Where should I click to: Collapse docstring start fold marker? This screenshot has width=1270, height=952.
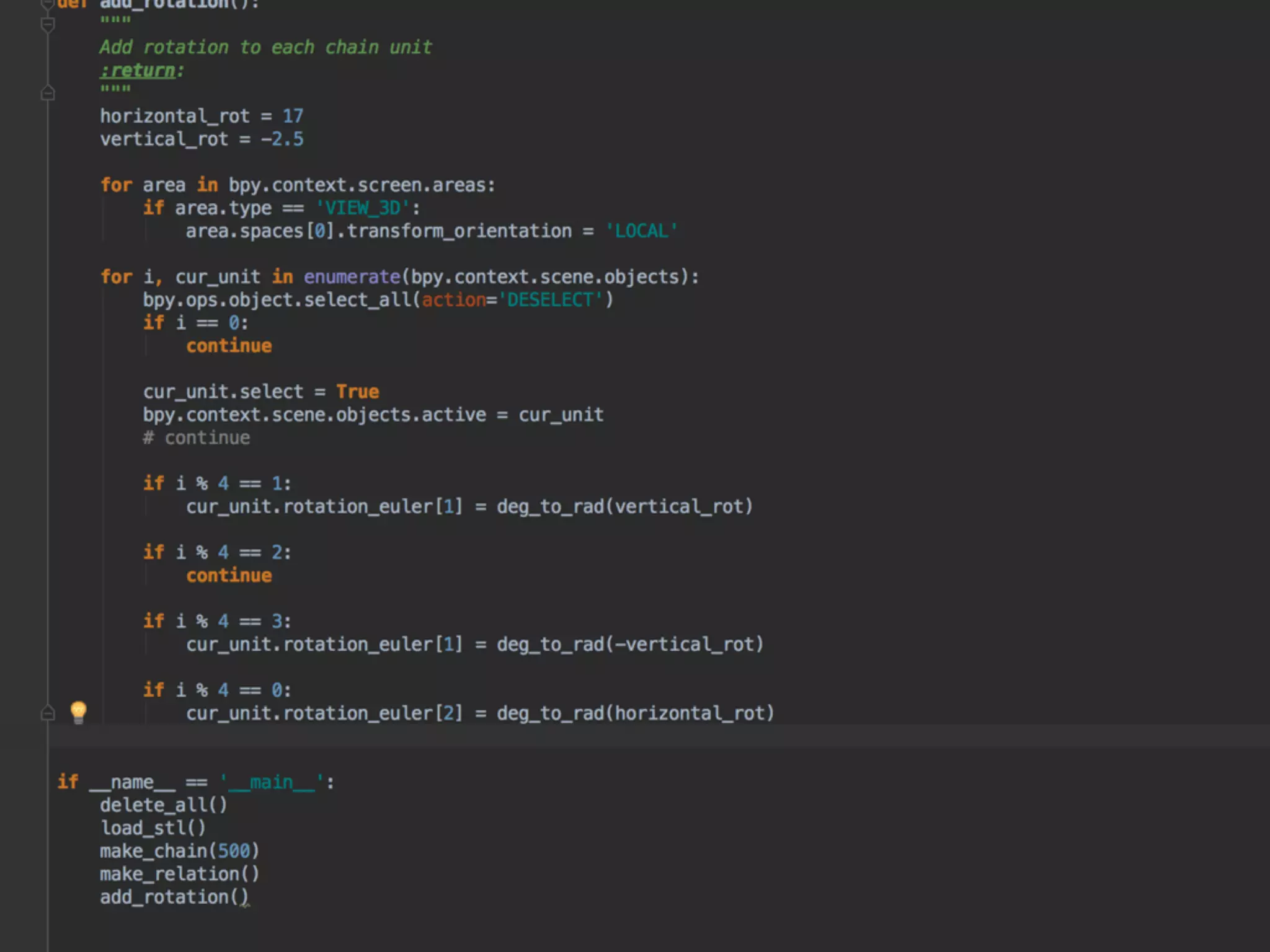tap(48, 25)
